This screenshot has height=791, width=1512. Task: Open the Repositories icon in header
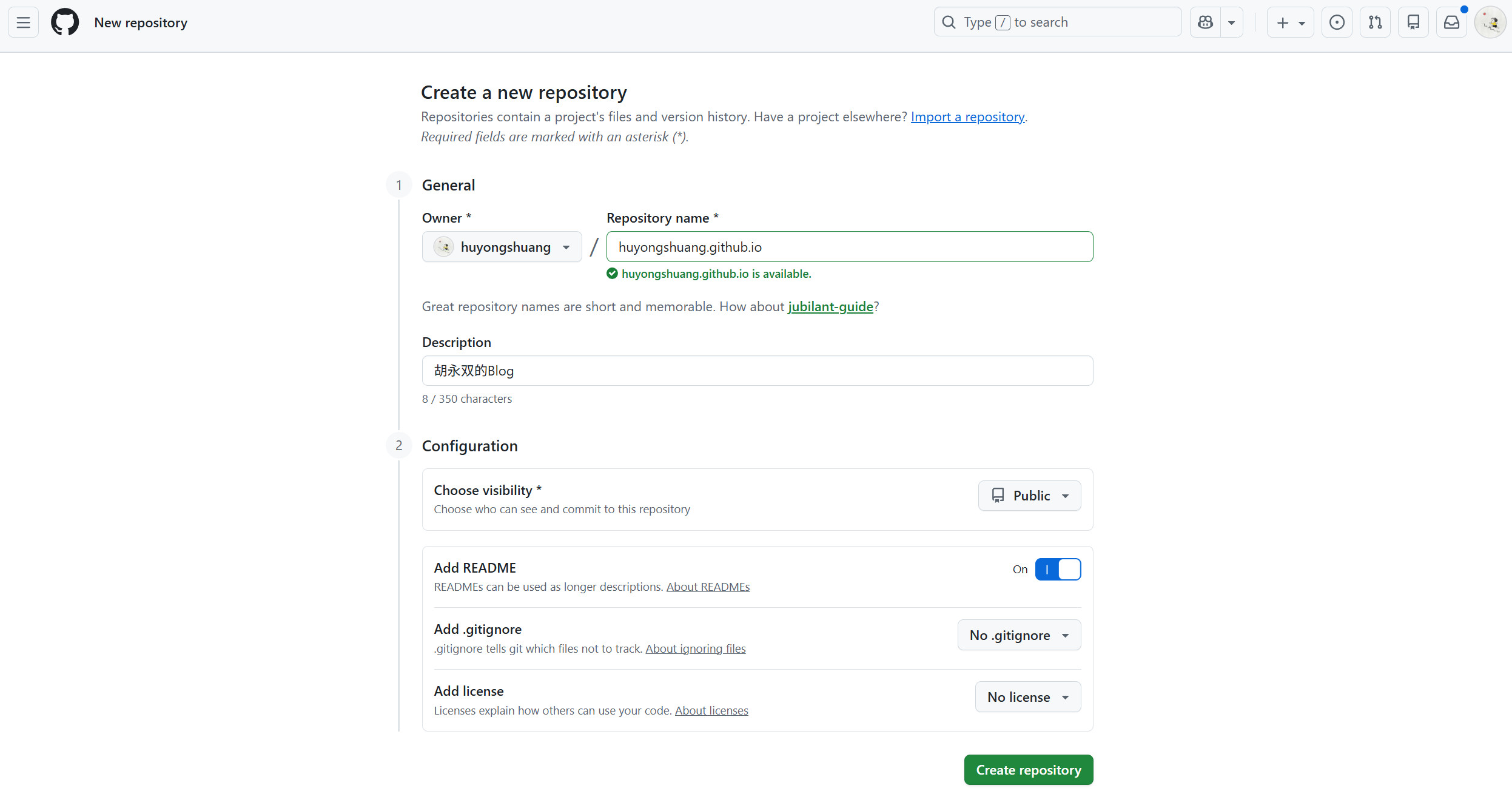1413,22
